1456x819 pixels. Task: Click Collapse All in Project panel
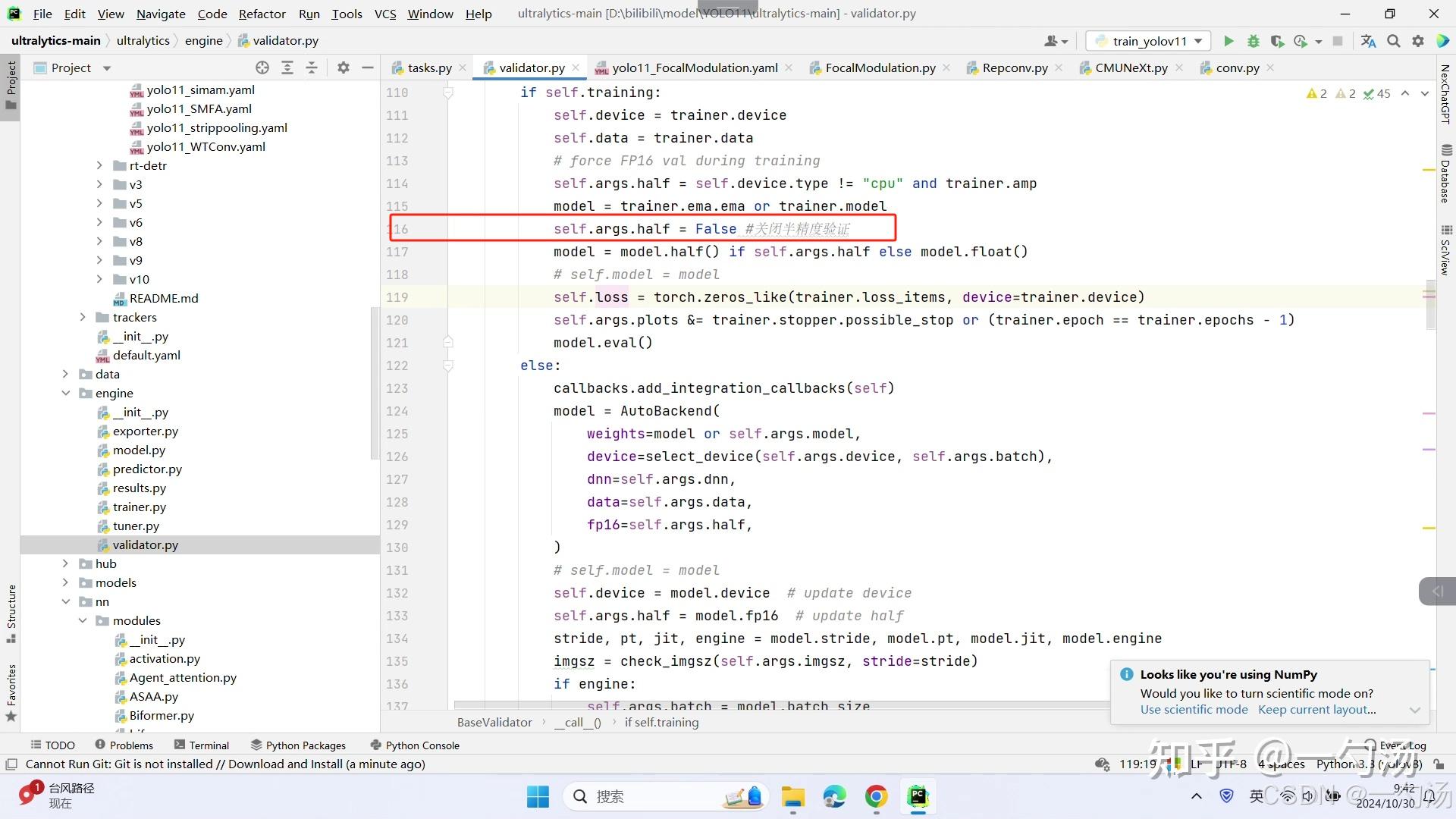click(312, 67)
